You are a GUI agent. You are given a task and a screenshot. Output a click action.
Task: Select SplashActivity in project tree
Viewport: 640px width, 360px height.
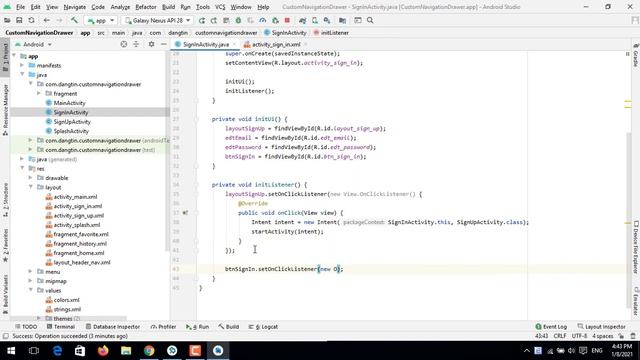(71, 131)
